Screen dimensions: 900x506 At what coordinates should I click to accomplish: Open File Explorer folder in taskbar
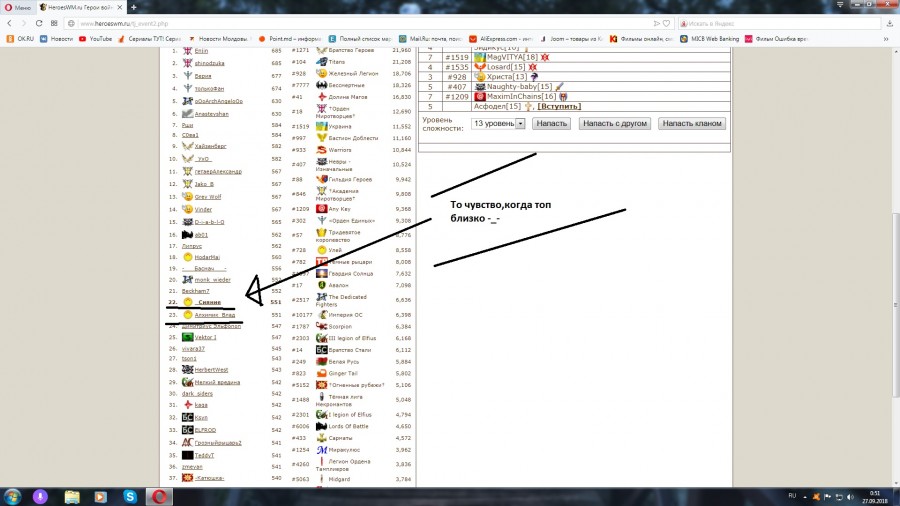(72, 497)
